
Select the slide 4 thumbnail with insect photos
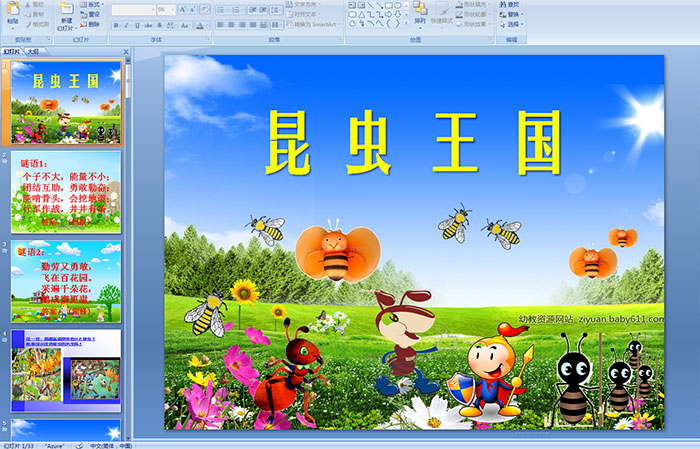pyautogui.click(x=66, y=370)
